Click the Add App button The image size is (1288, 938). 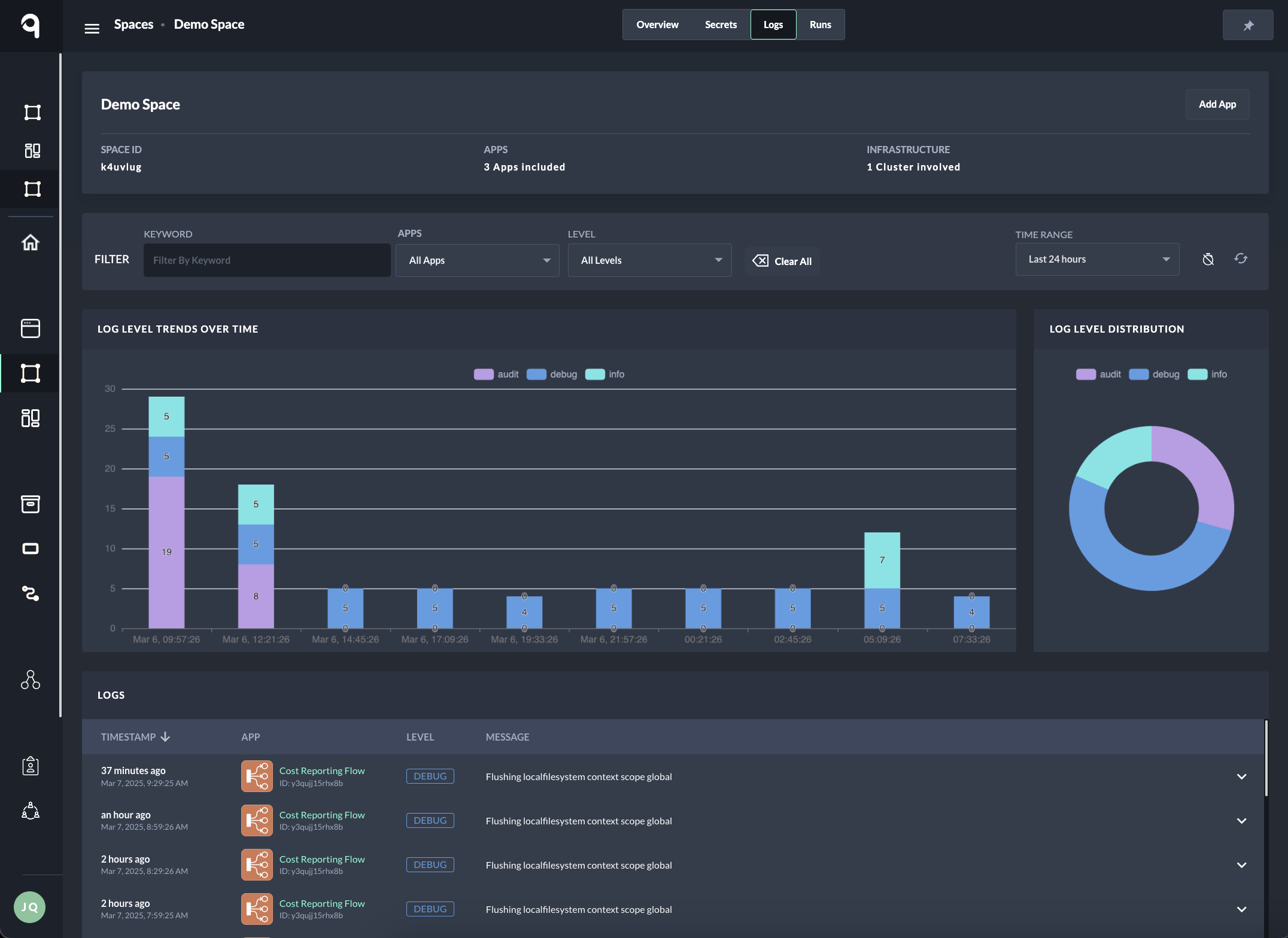[x=1217, y=104]
